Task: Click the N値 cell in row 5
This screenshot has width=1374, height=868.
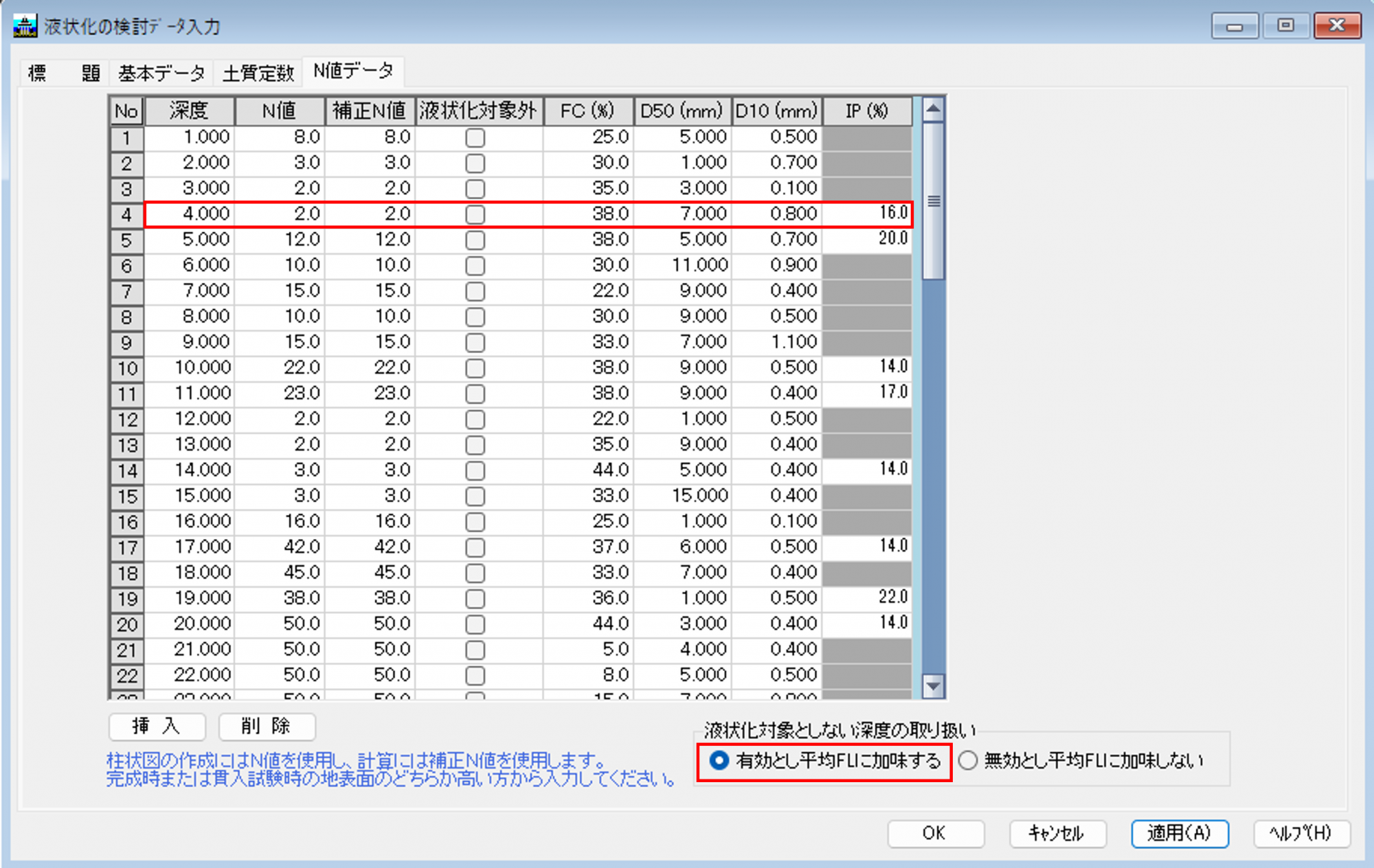Action: pyautogui.click(x=280, y=240)
